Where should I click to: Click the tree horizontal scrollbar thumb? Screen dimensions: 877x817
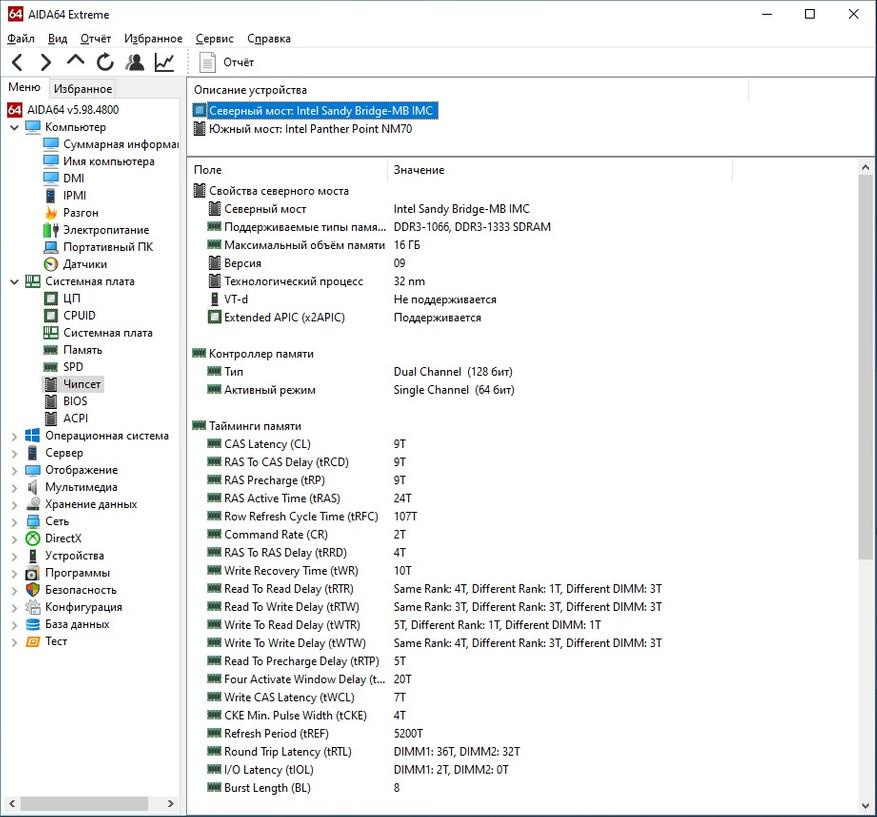tap(84, 804)
